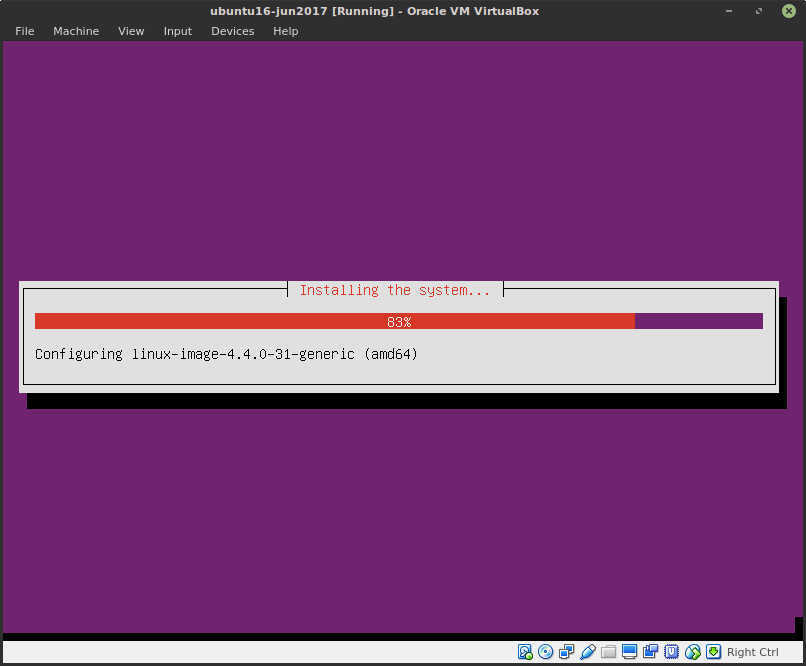Toggle mouse integration via its status icon

pos(693,651)
